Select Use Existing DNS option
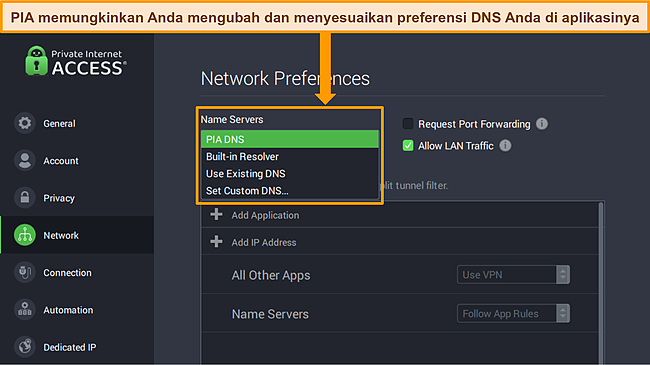Screen dimensions: 650x365 pos(289,173)
